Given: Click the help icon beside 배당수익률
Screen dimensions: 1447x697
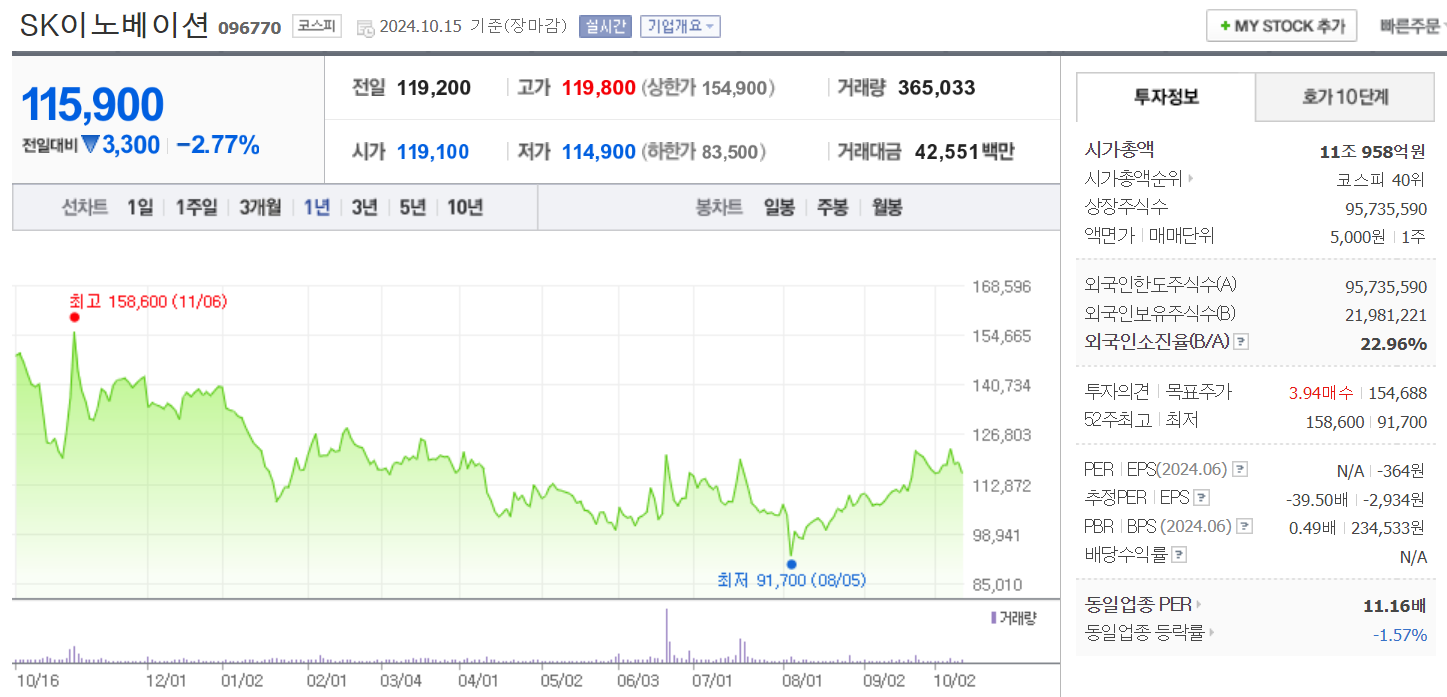Looking at the screenshot, I should click(1179, 554).
